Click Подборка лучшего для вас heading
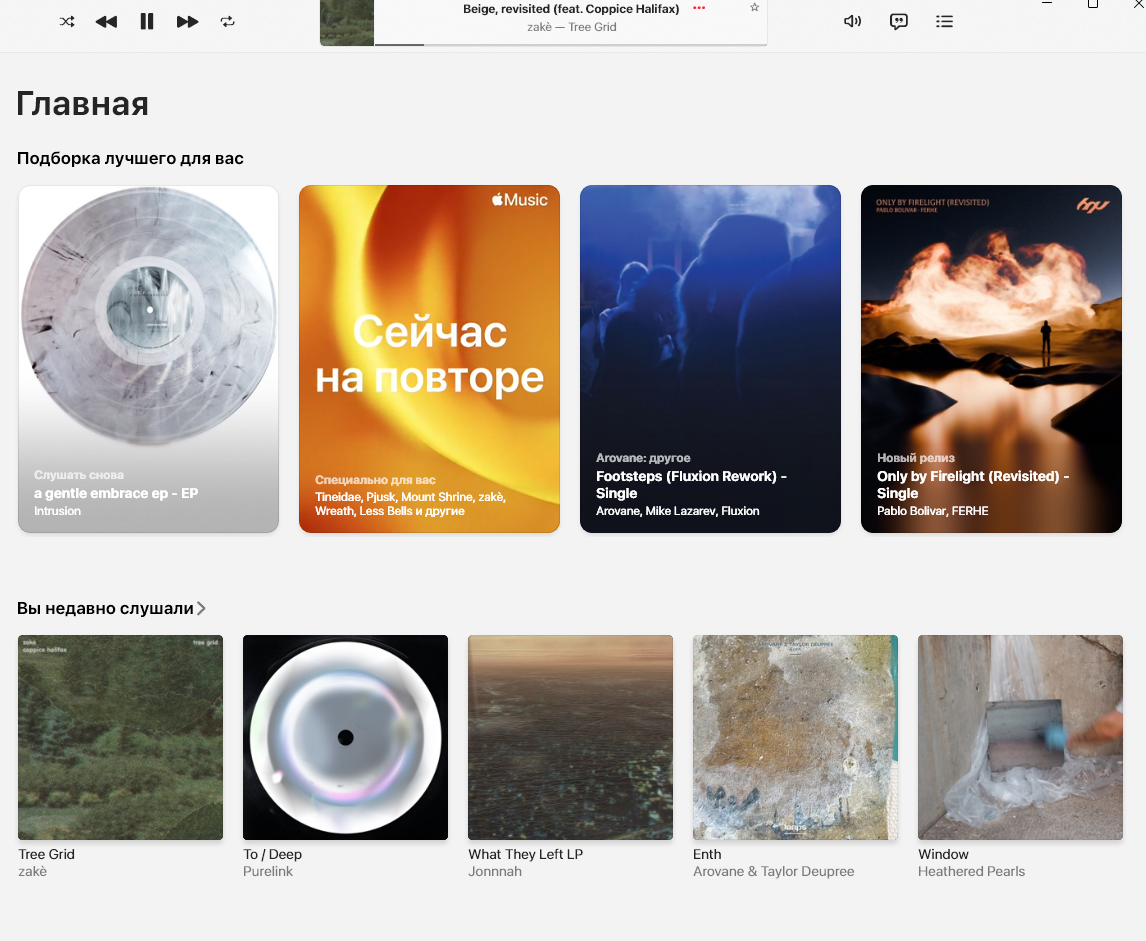 tap(130, 159)
